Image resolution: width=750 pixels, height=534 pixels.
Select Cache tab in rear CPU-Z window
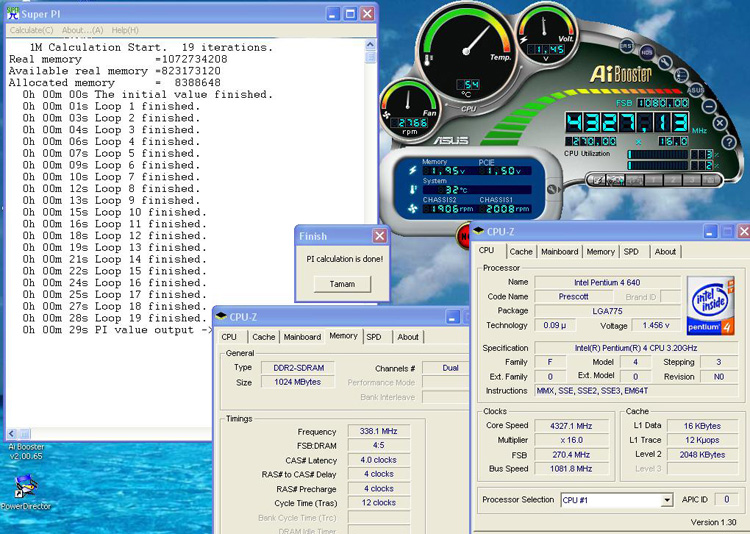(264, 337)
